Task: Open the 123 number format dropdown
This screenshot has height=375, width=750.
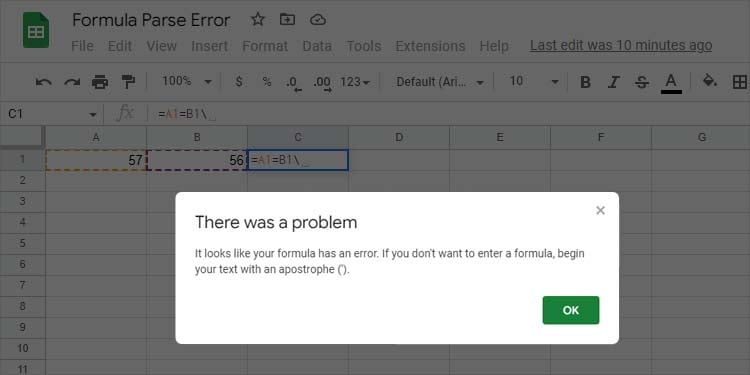Action: tap(355, 82)
